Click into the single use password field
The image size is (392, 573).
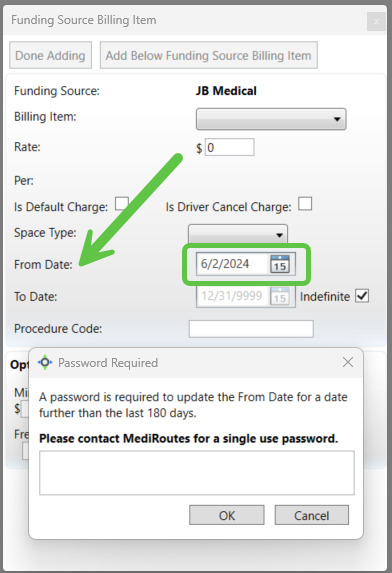(x=197, y=473)
